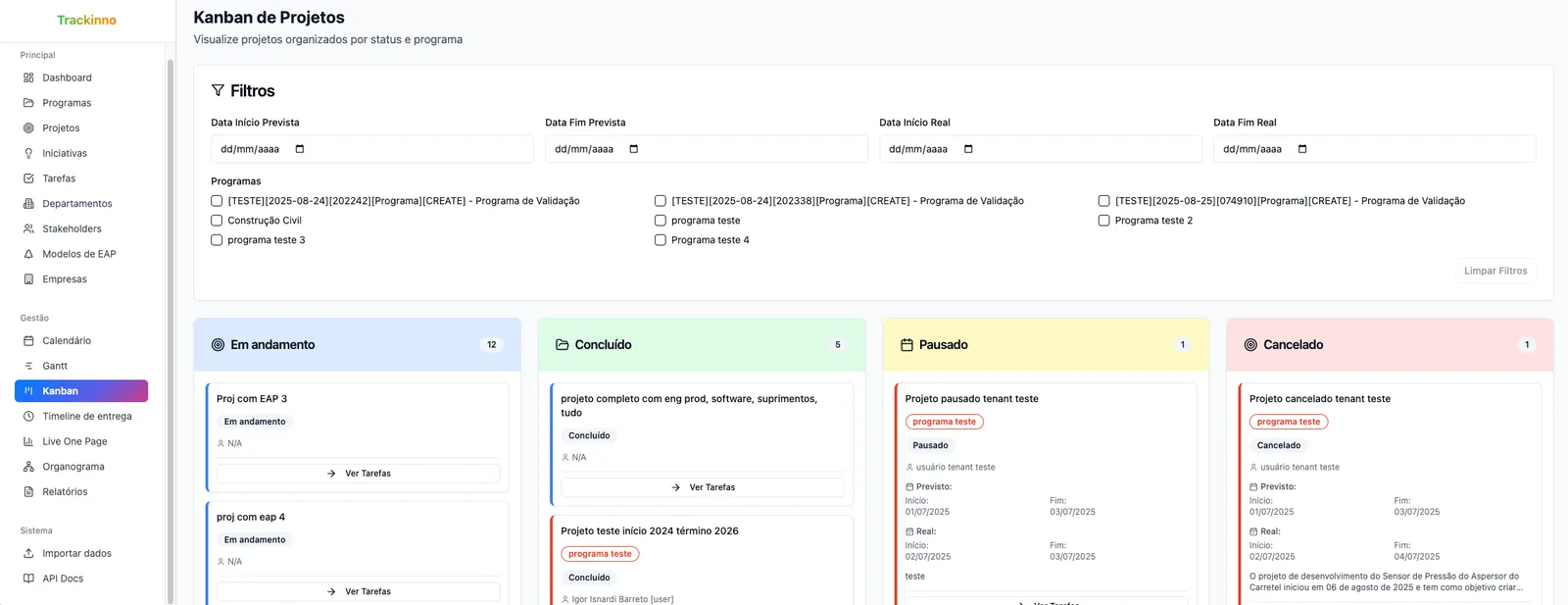This screenshot has height=605, width=1568.
Task: Click the Departamentos building icon
Action: pos(28,204)
